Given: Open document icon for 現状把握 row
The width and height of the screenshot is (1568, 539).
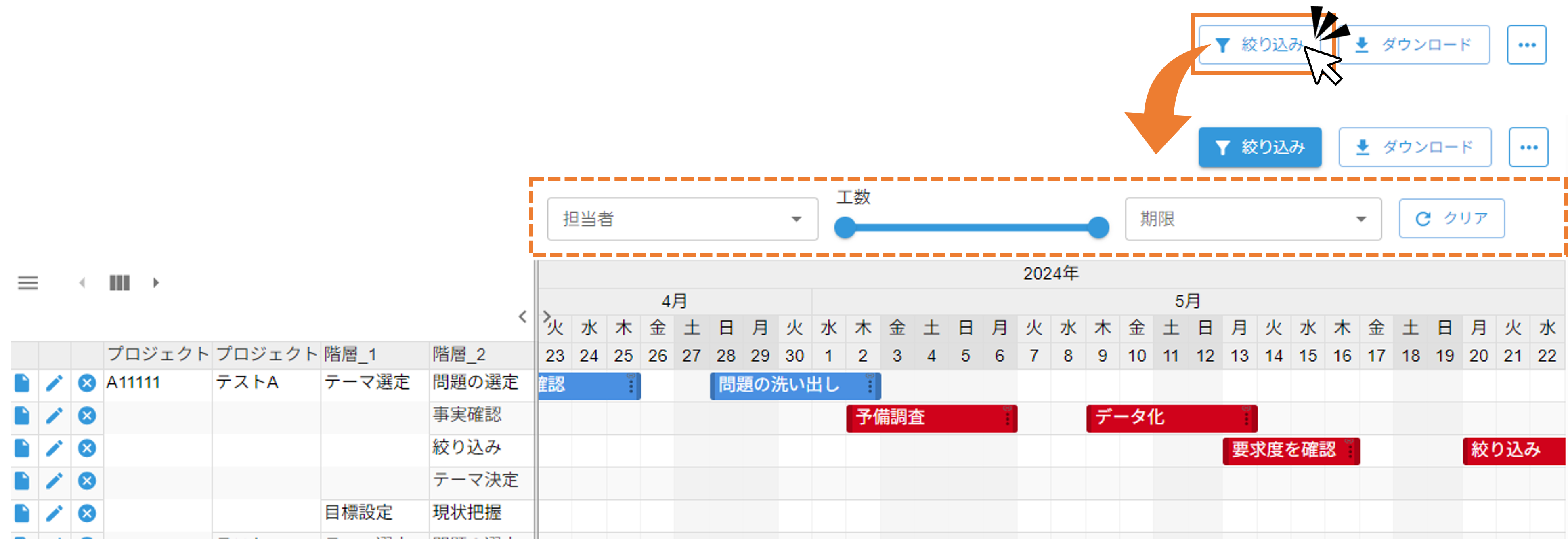Looking at the screenshot, I should click(x=22, y=514).
